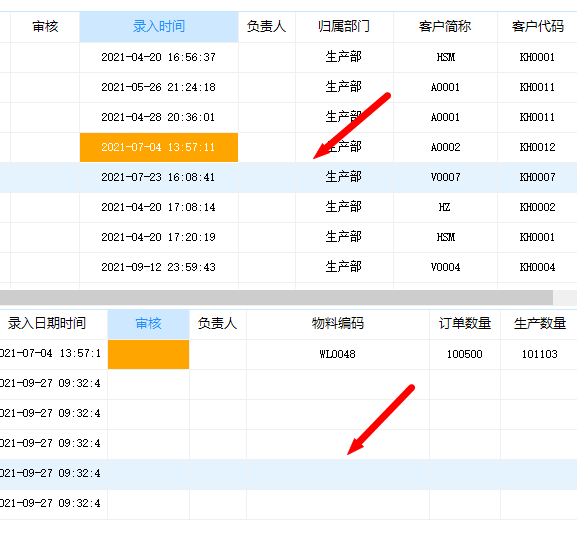Screen dimensions: 577x549
Task: Click the 客户简称 column header
Action: coord(445,26)
